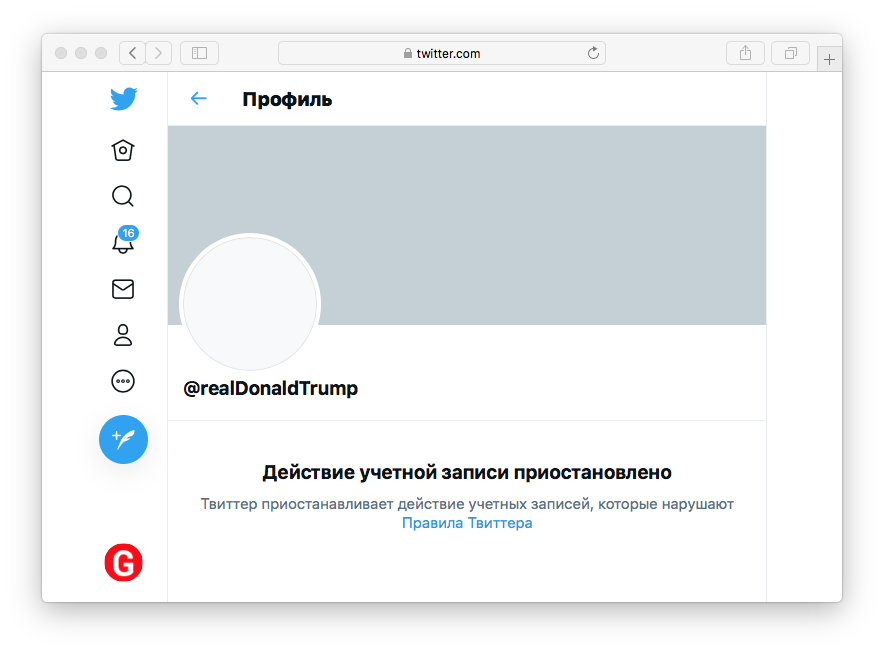Reload the page in Safari

[593, 53]
